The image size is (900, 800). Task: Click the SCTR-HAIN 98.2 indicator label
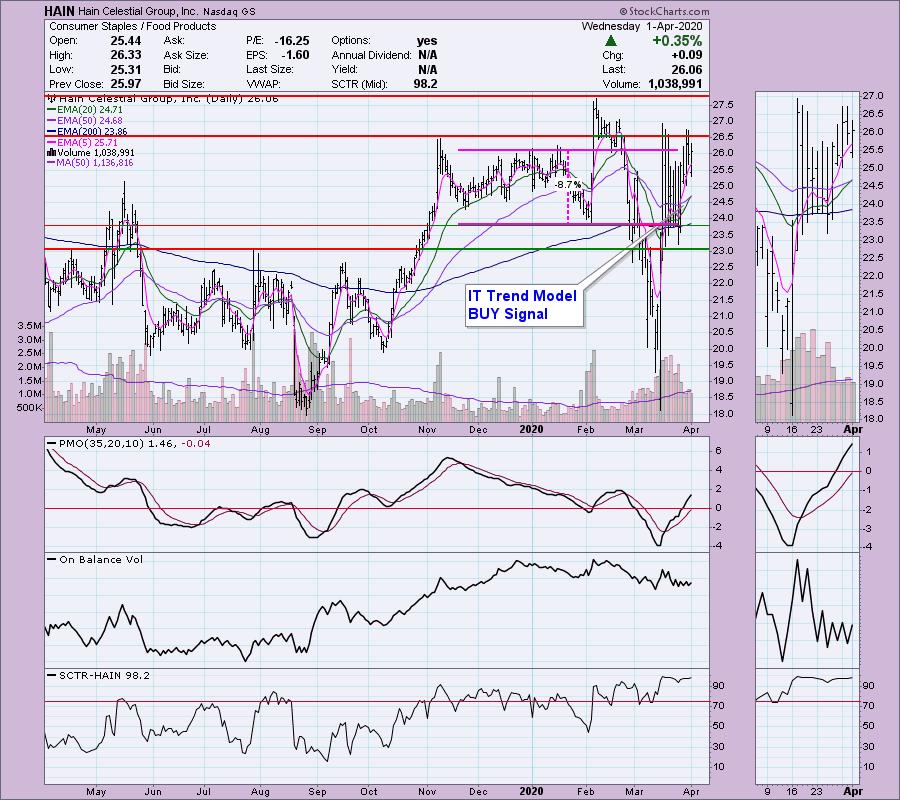[99, 675]
